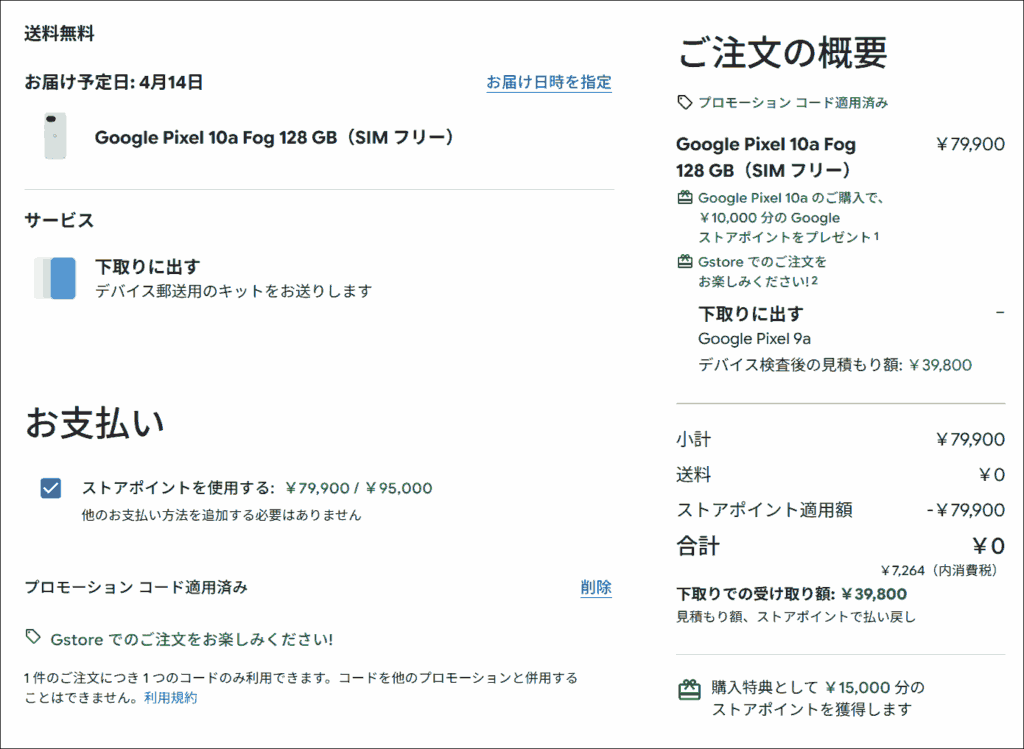Screen dimensions: 1024x749
Task: Open the 利用規約 terms link
Action: point(170,698)
